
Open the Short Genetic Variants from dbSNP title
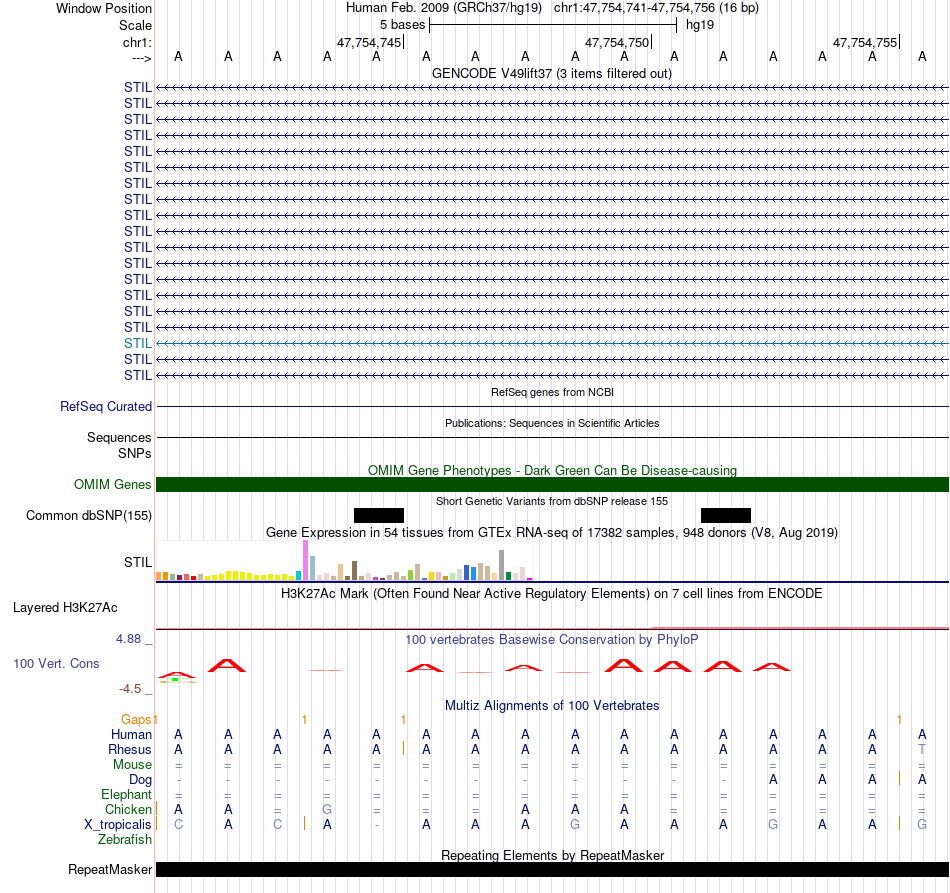552,501
